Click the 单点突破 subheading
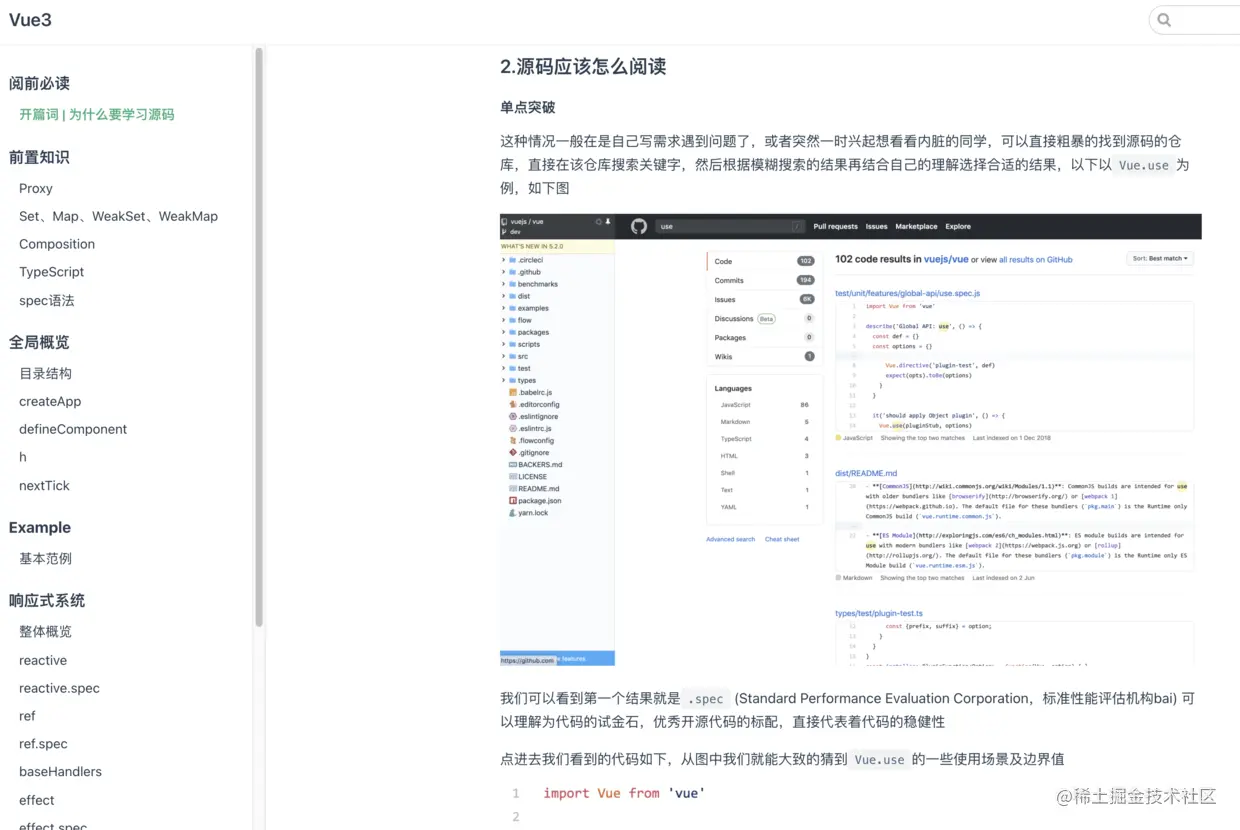 527,107
